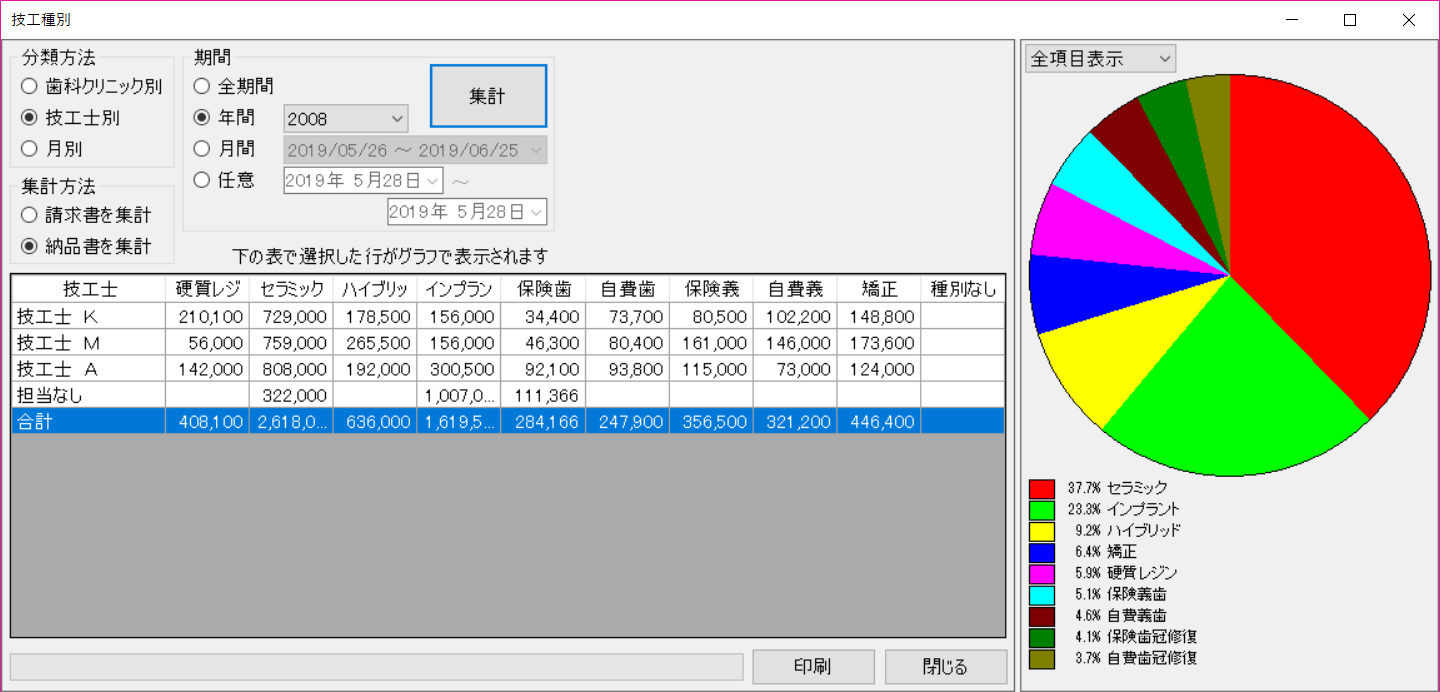This screenshot has width=1440, height=692.
Task: Select 月別 classification radio option
Action: coord(29,149)
